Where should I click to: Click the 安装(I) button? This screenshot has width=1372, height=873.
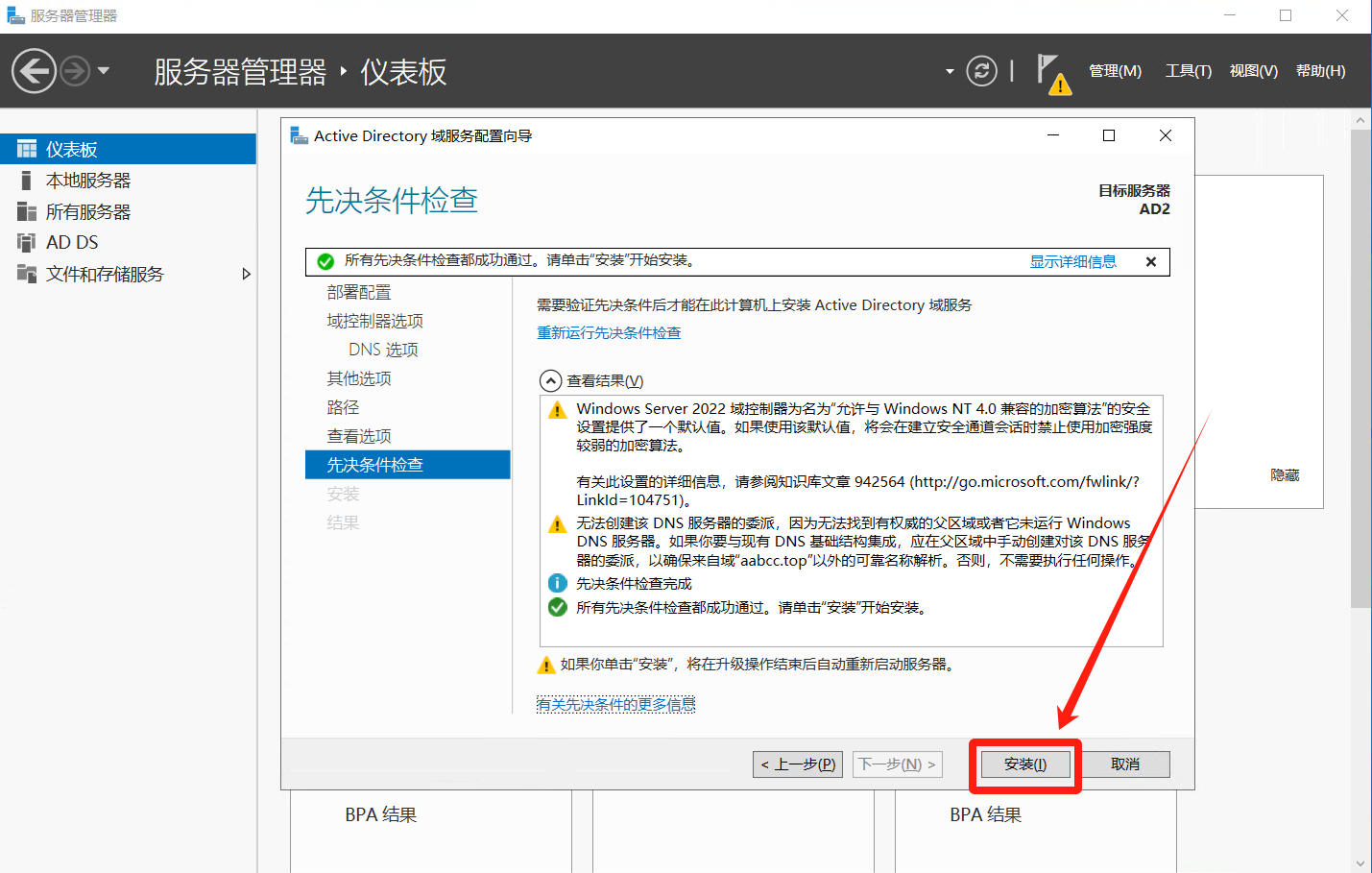[x=1024, y=764]
